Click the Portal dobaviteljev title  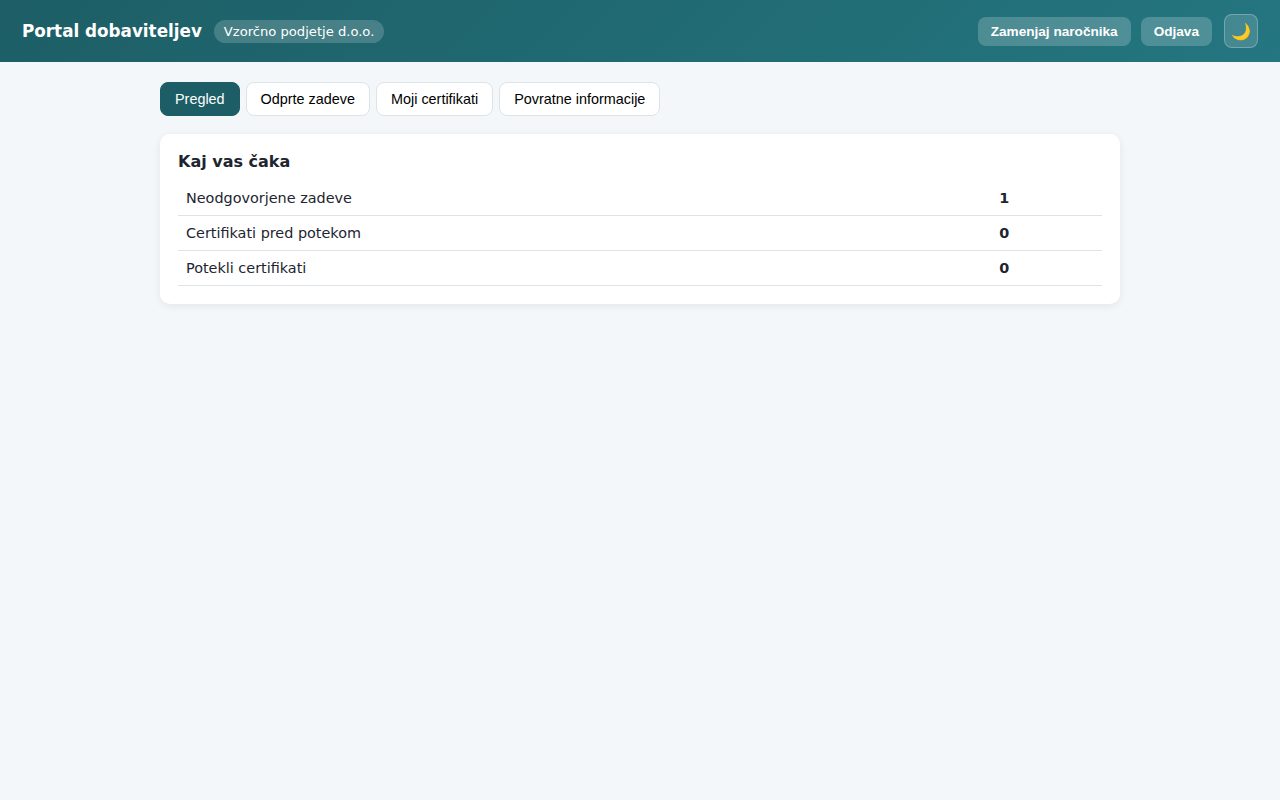(x=112, y=31)
